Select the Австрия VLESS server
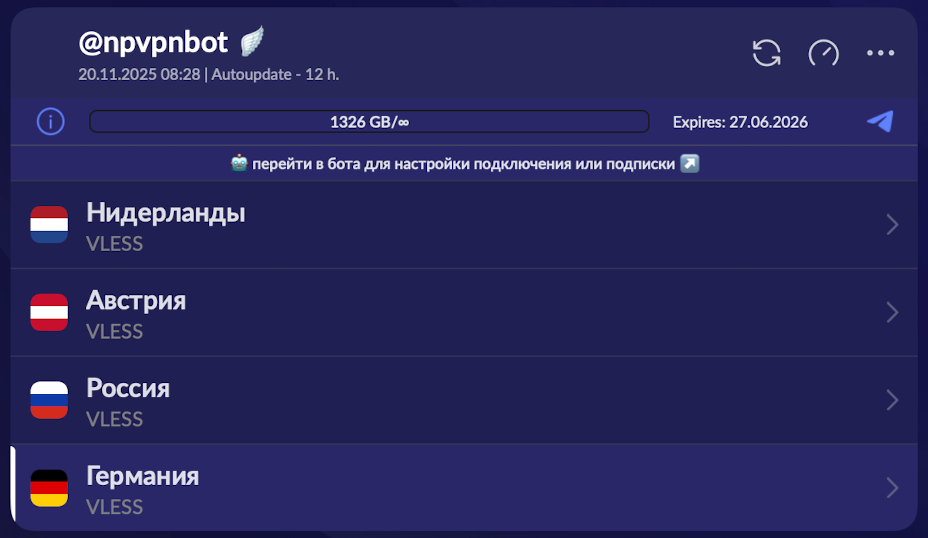Image resolution: width=928 pixels, height=538 pixels. 400,313
